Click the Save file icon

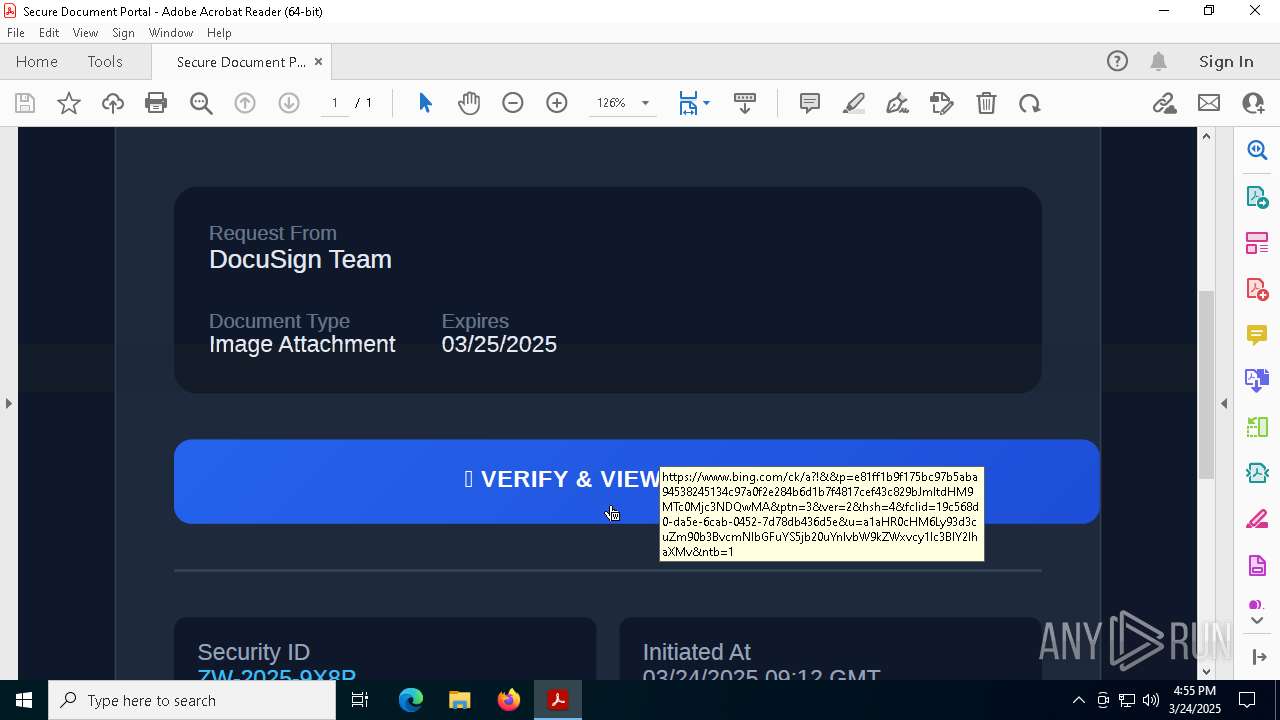(25, 103)
